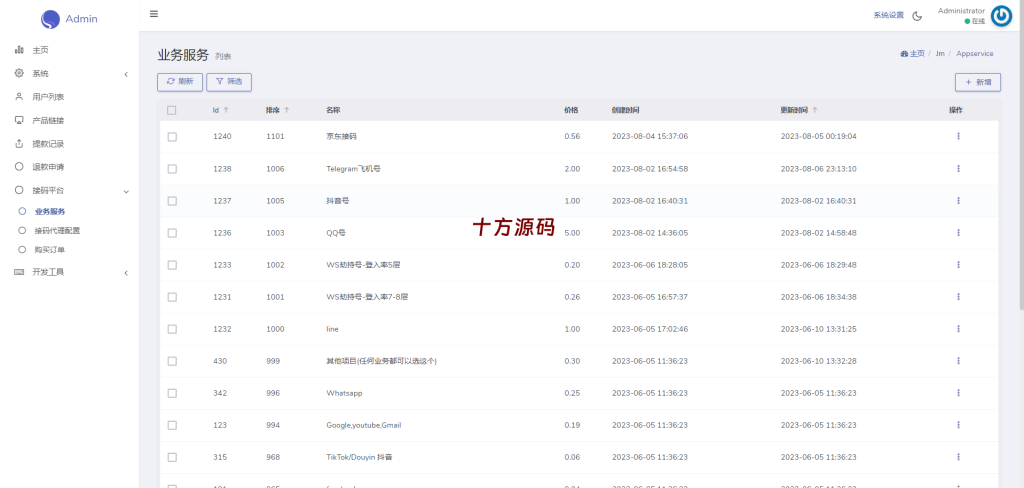Click the 提款记录 upload icon
This screenshot has height=488, width=1024.
click(19, 144)
